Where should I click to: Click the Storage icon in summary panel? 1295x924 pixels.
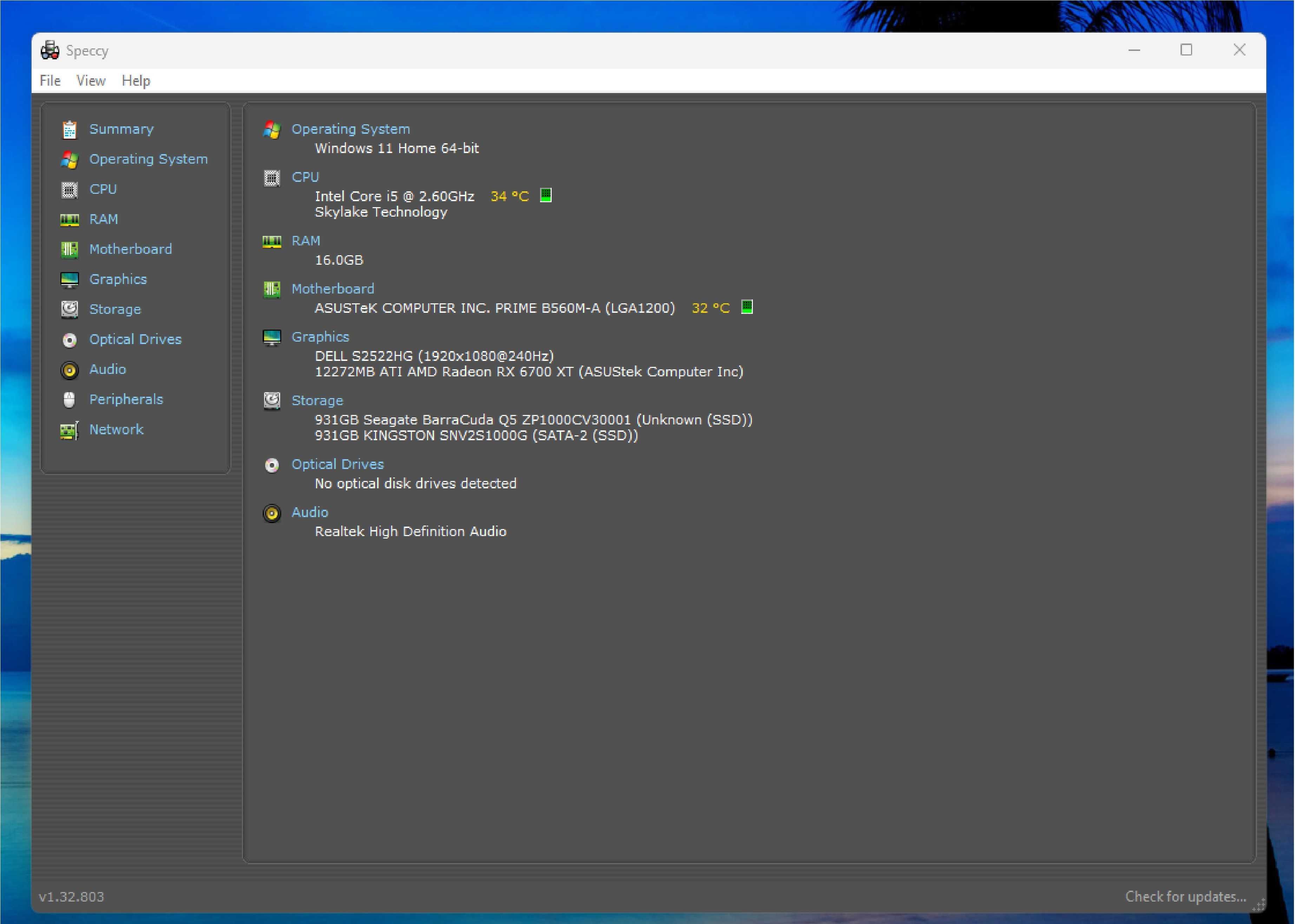pyautogui.click(x=272, y=401)
